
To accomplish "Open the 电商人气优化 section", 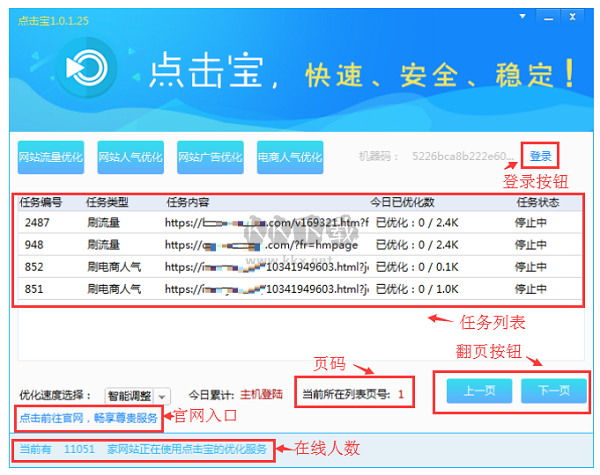I will point(290,157).
